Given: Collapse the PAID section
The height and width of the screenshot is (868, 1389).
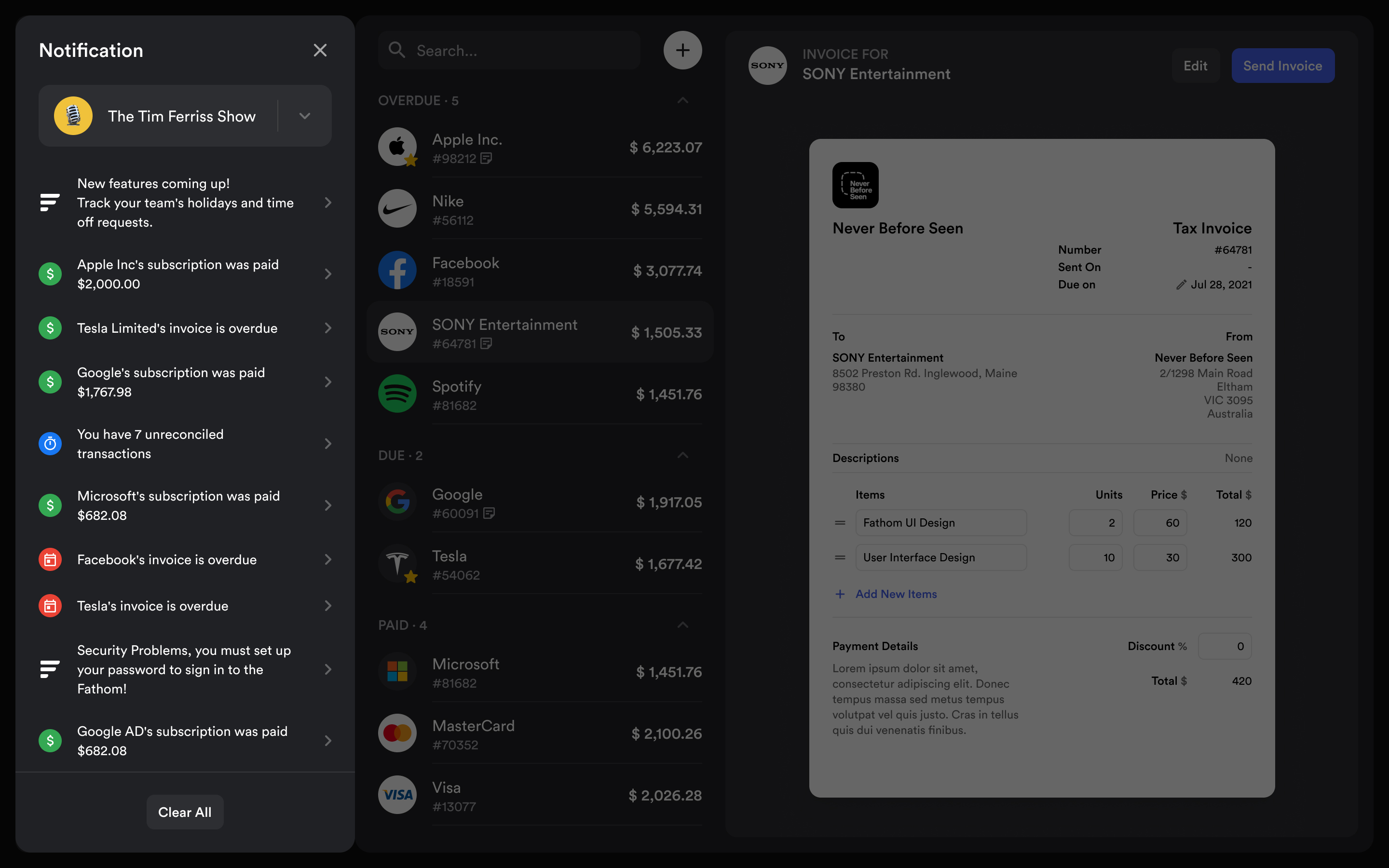Looking at the screenshot, I should pos(682,625).
